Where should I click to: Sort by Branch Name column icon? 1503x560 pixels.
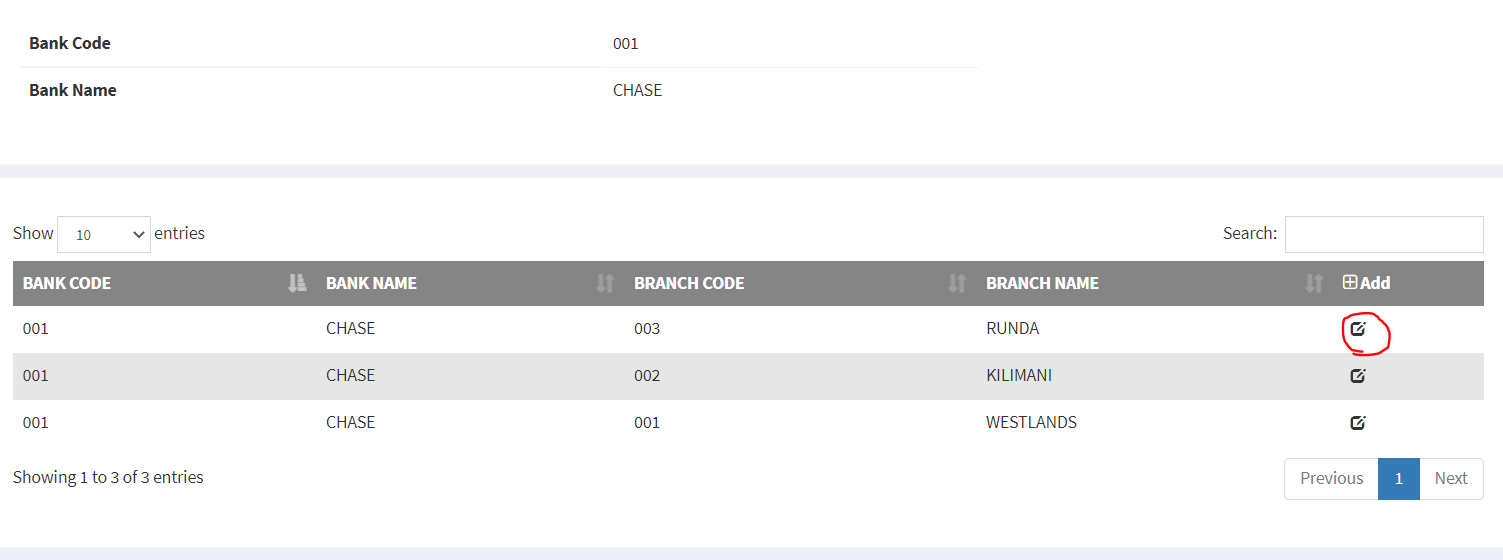pos(1313,284)
